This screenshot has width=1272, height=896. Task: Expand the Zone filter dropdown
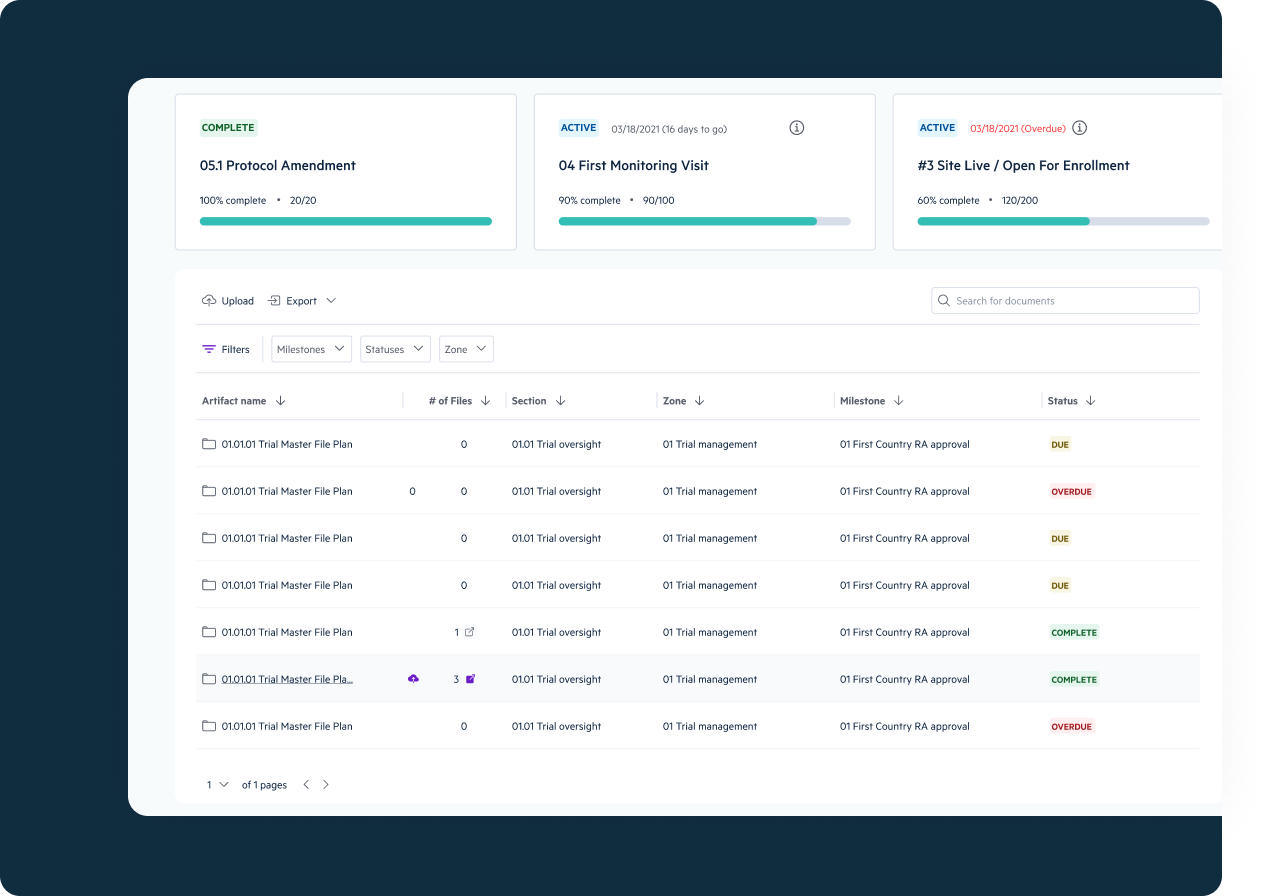coord(466,349)
